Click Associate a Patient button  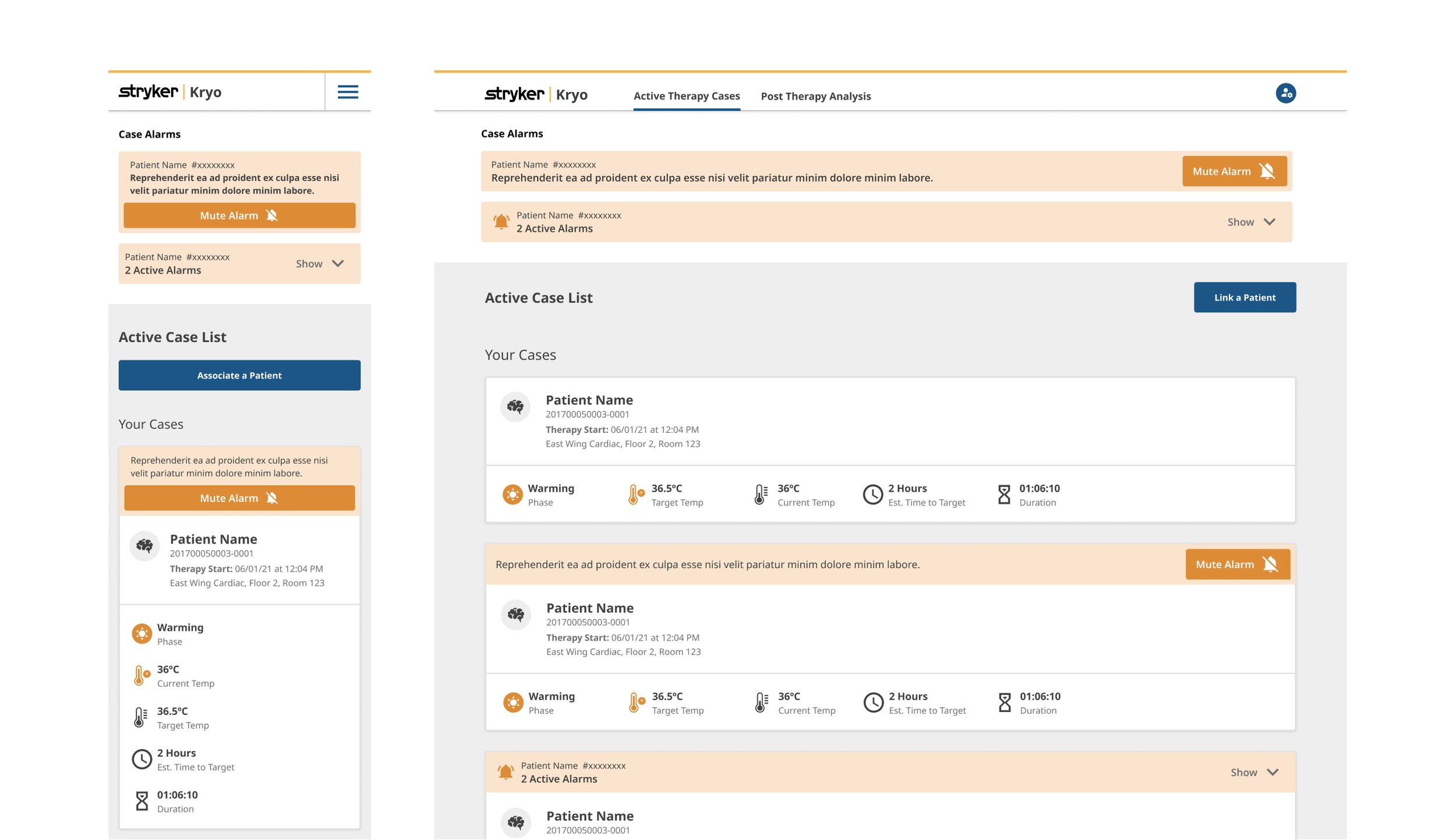239,376
